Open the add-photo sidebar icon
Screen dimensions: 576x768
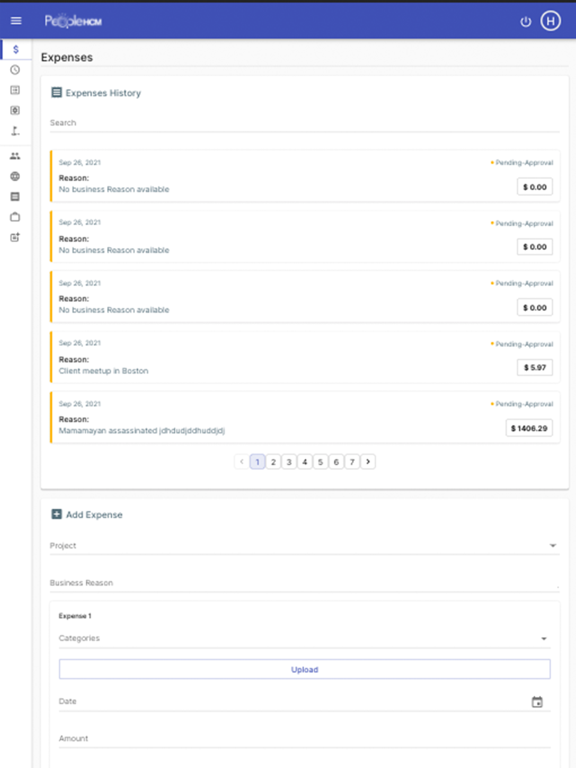[15, 237]
